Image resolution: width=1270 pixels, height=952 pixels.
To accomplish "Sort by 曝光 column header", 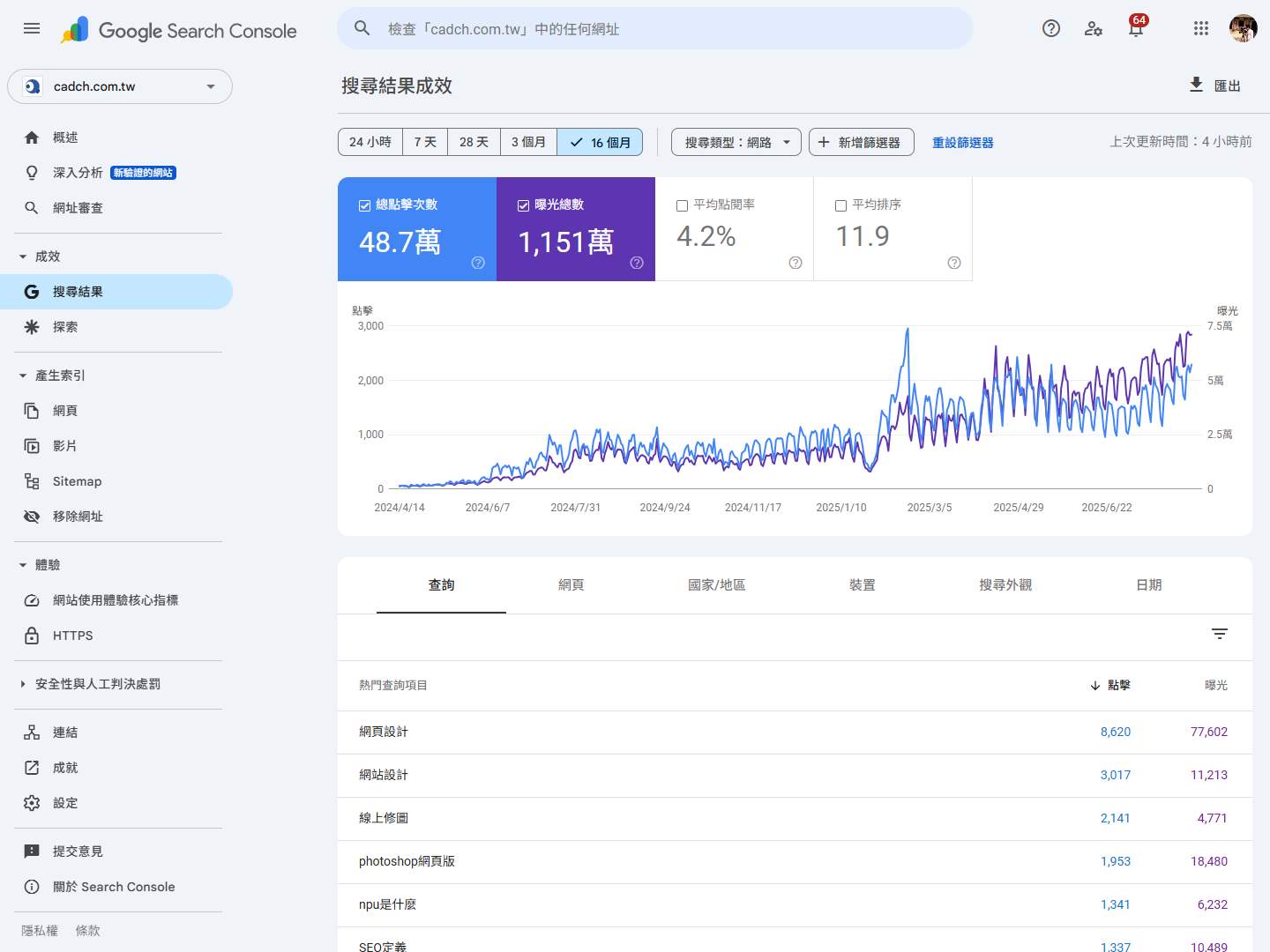I will coord(1215,685).
